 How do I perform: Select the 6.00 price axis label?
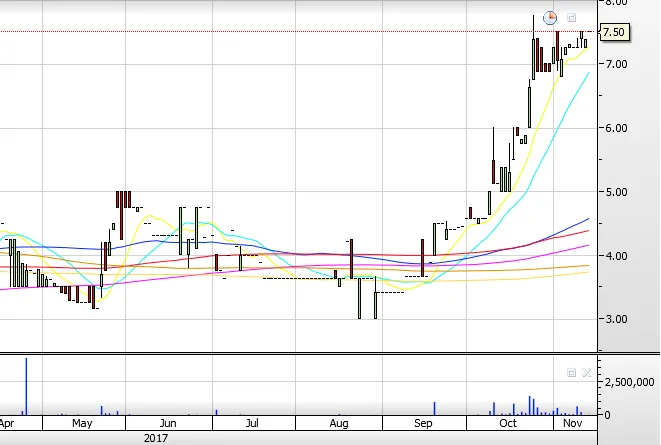pos(616,128)
